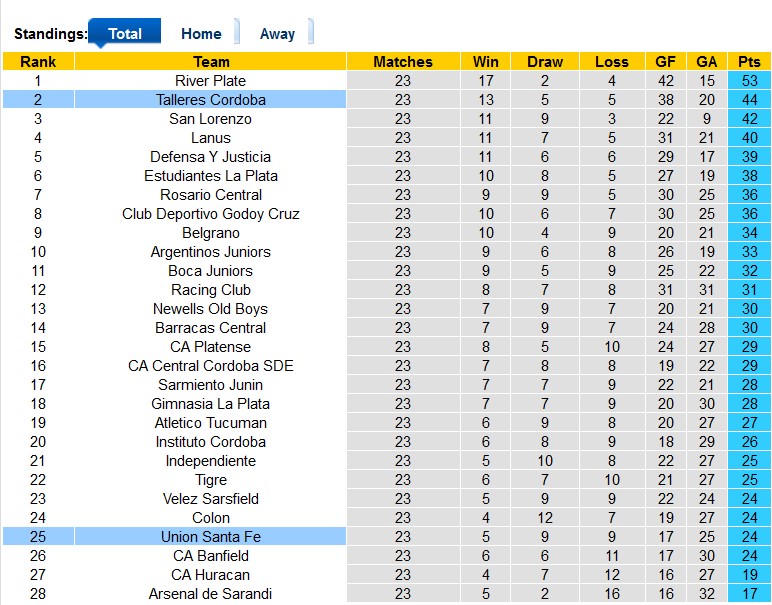Open the Home standings tab
The image size is (772, 605).
click(x=201, y=33)
